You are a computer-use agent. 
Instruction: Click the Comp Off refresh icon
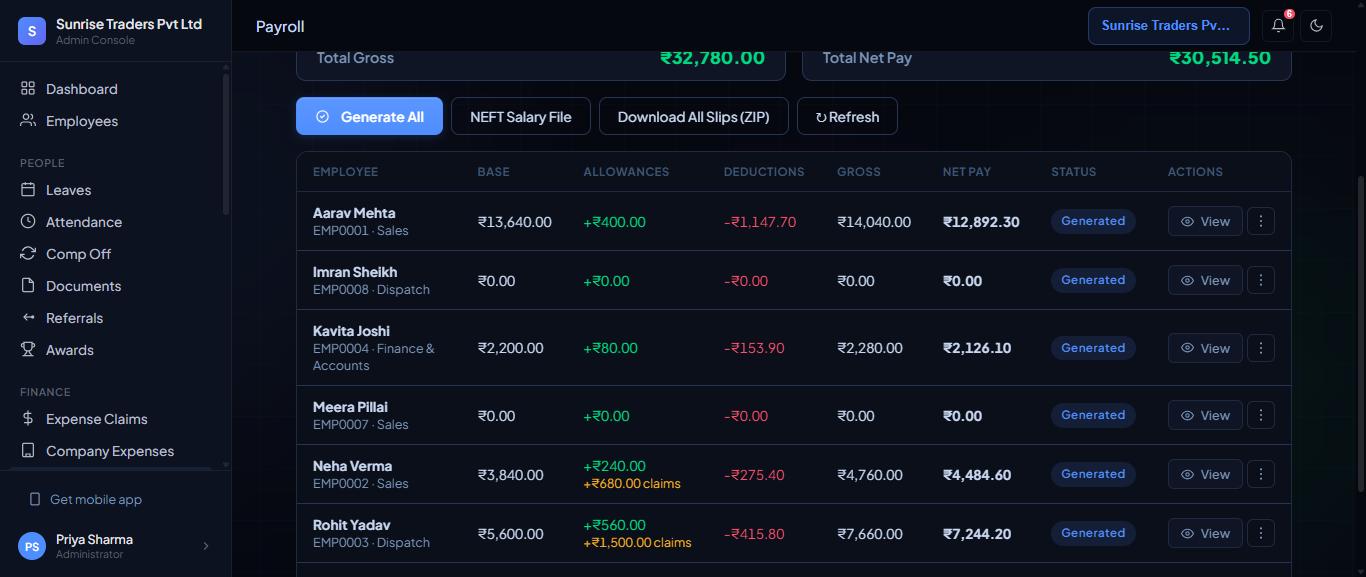(x=28, y=254)
